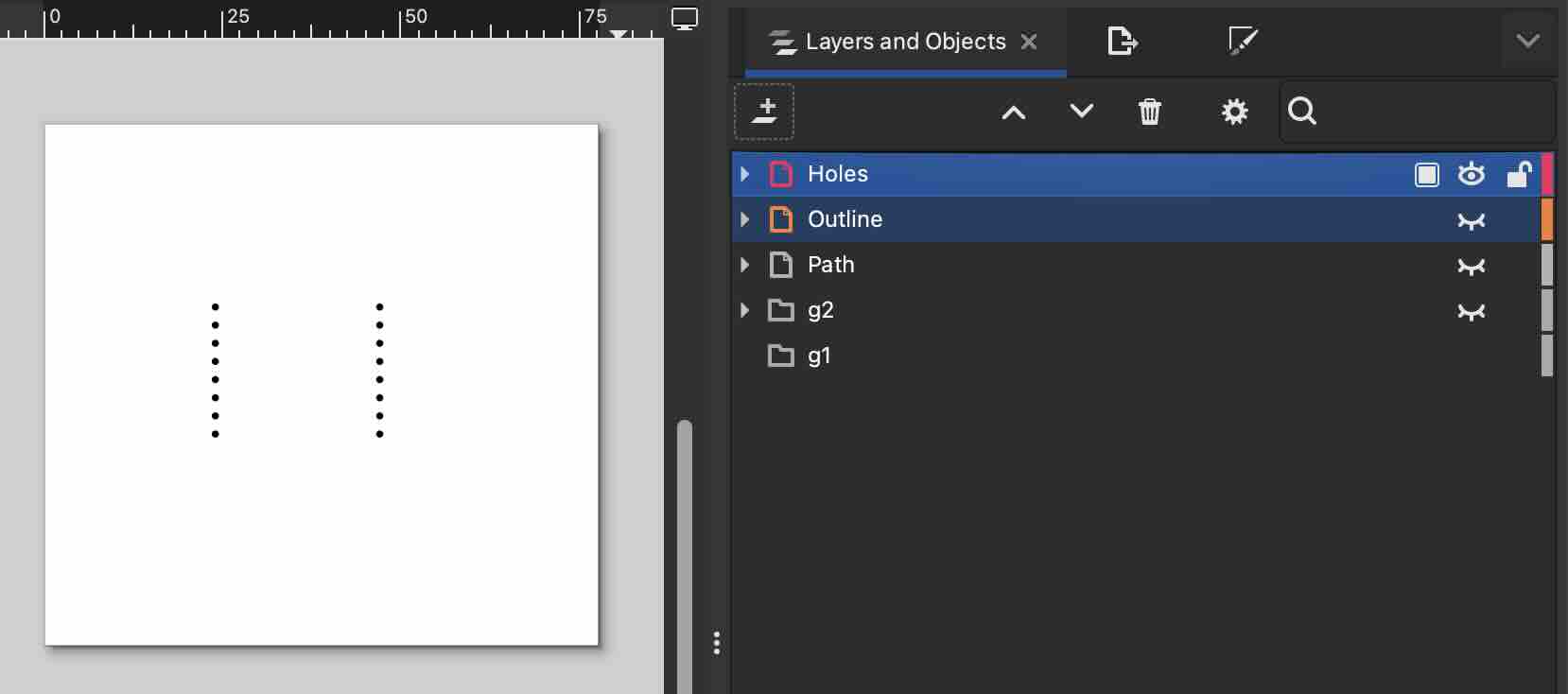Close the Layers and Objects tab
The image size is (1568, 694).
(x=1029, y=42)
